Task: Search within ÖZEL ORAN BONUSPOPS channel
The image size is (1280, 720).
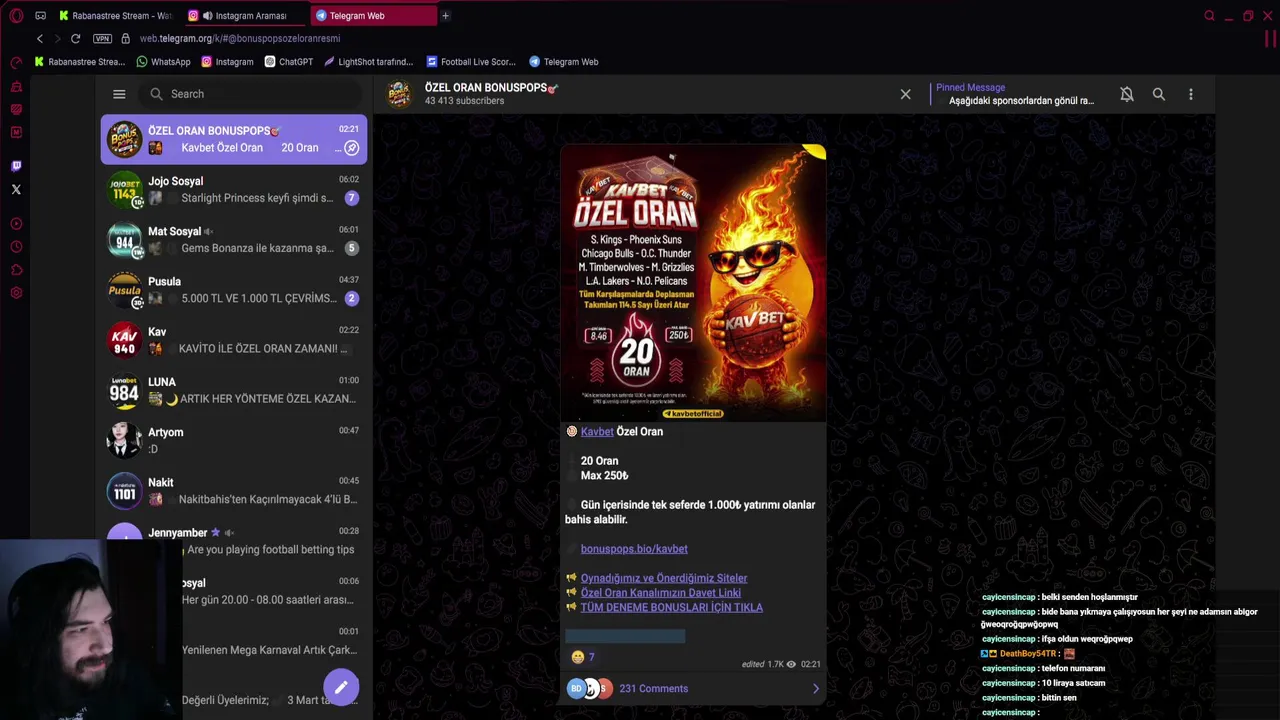Action: tap(1159, 94)
